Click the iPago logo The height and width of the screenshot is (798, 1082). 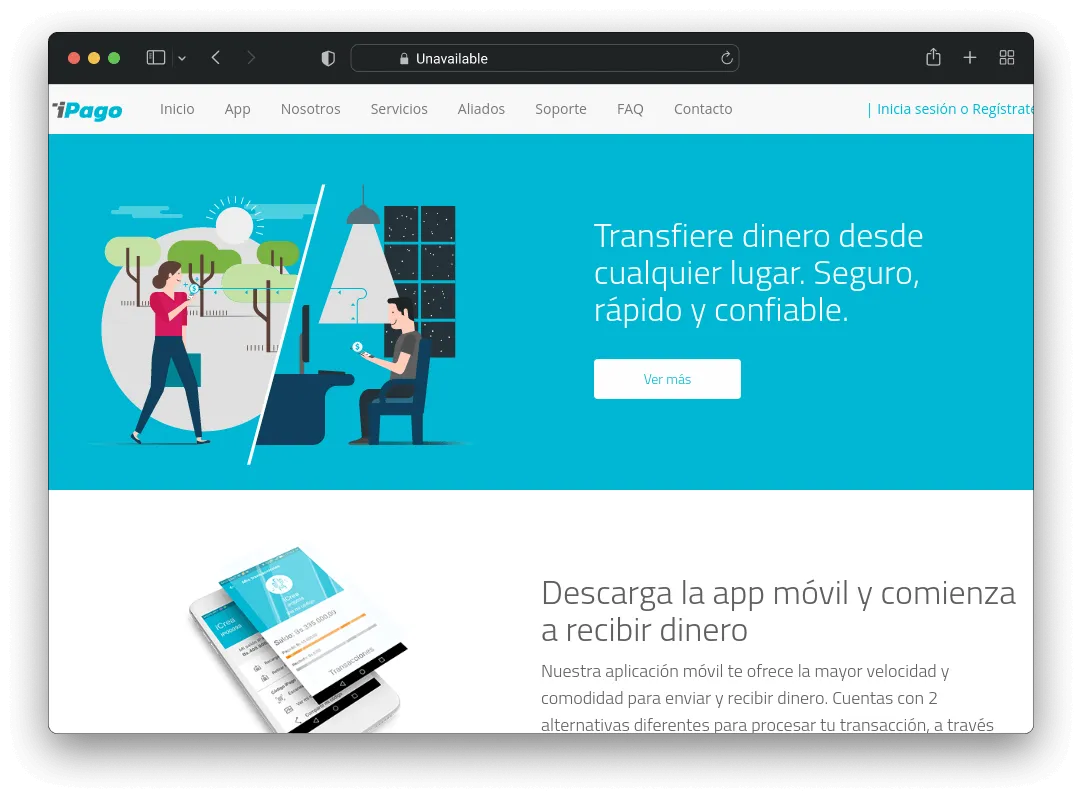[x=88, y=110]
